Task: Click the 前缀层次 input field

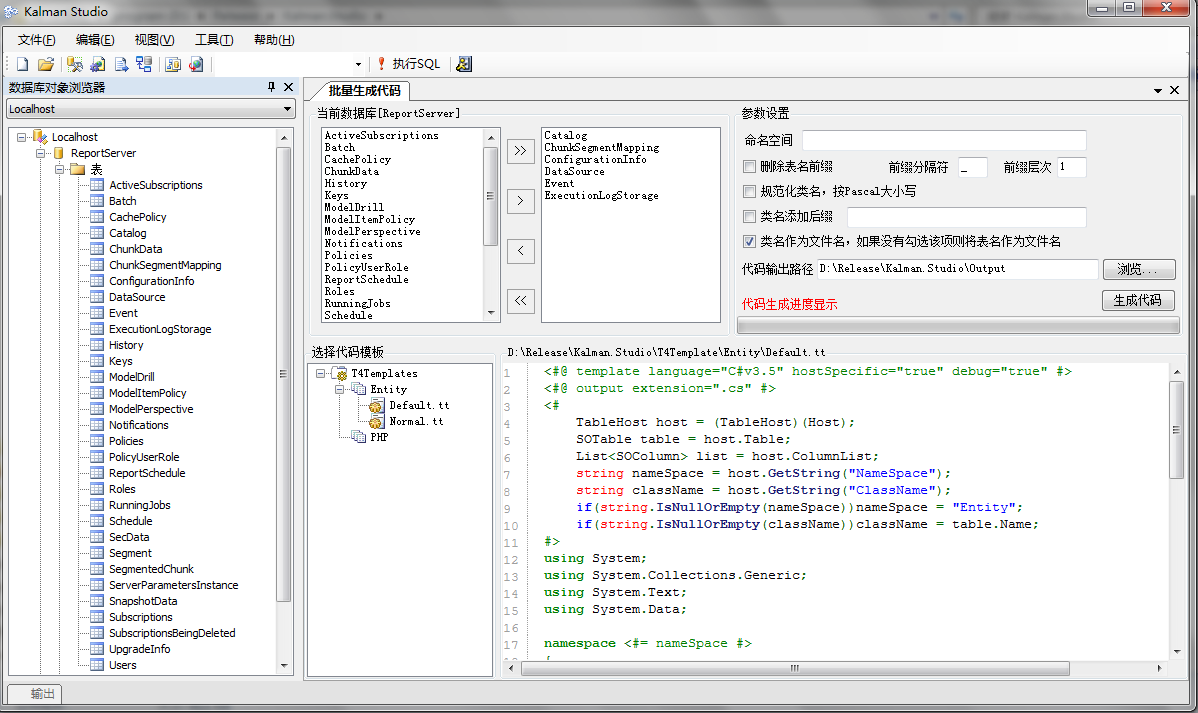Action: coord(1071,167)
